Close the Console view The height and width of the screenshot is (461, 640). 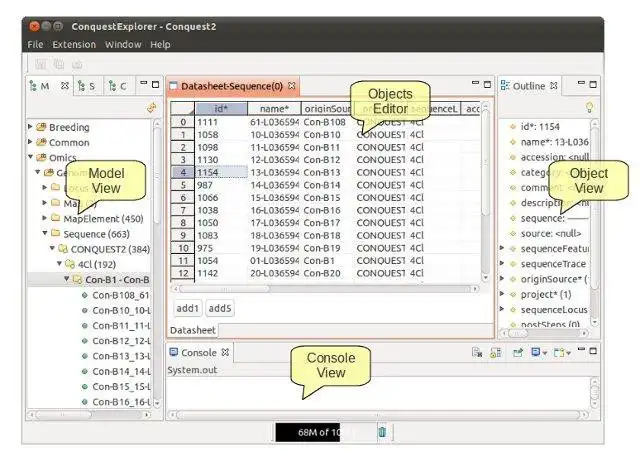pos(225,352)
